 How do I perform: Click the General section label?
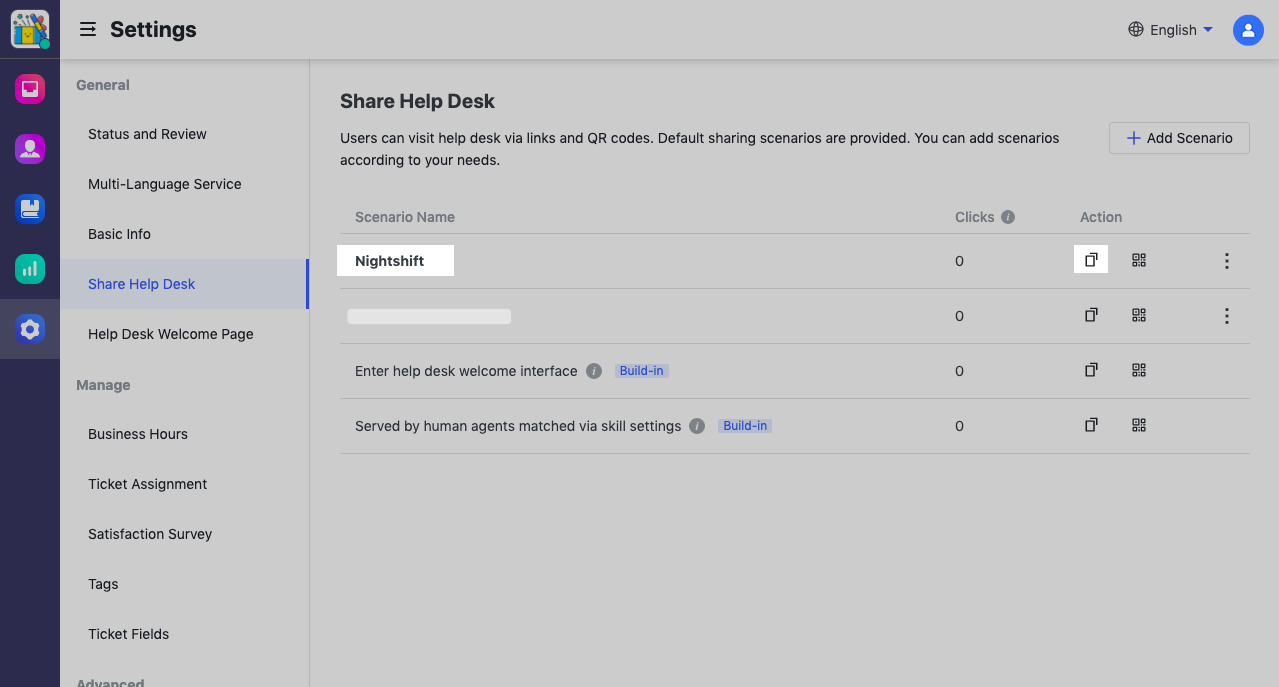coord(103,85)
